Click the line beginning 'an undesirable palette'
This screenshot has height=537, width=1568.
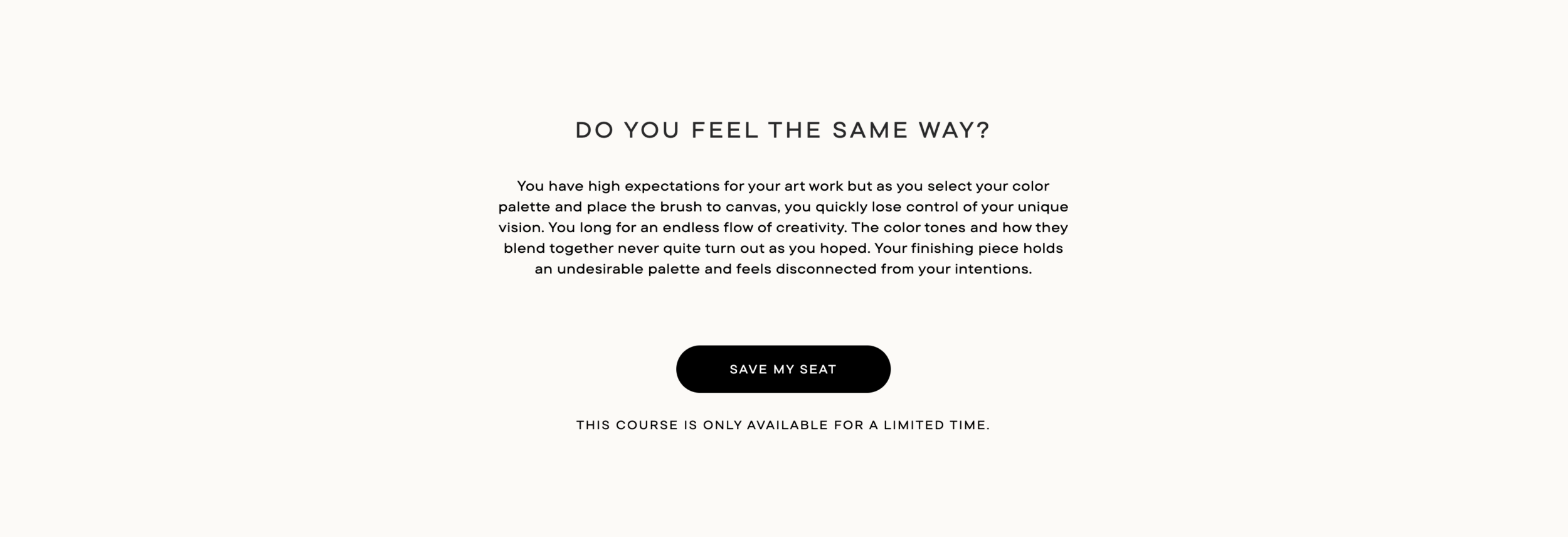click(x=783, y=269)
